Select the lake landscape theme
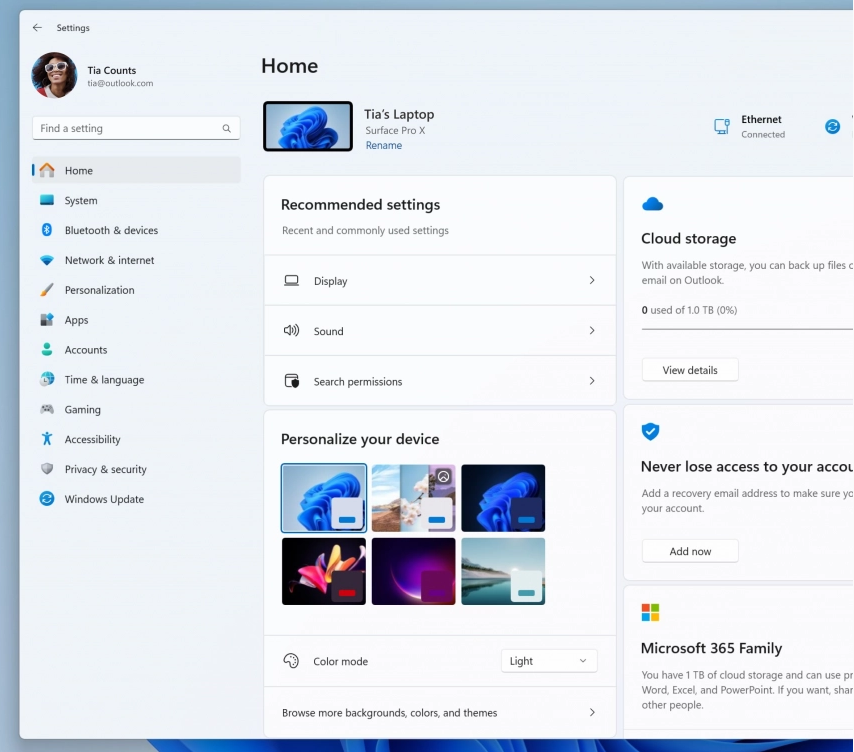The height and width of the screenshot is (752, 854). pyautogui.click(x=503, y=571)
